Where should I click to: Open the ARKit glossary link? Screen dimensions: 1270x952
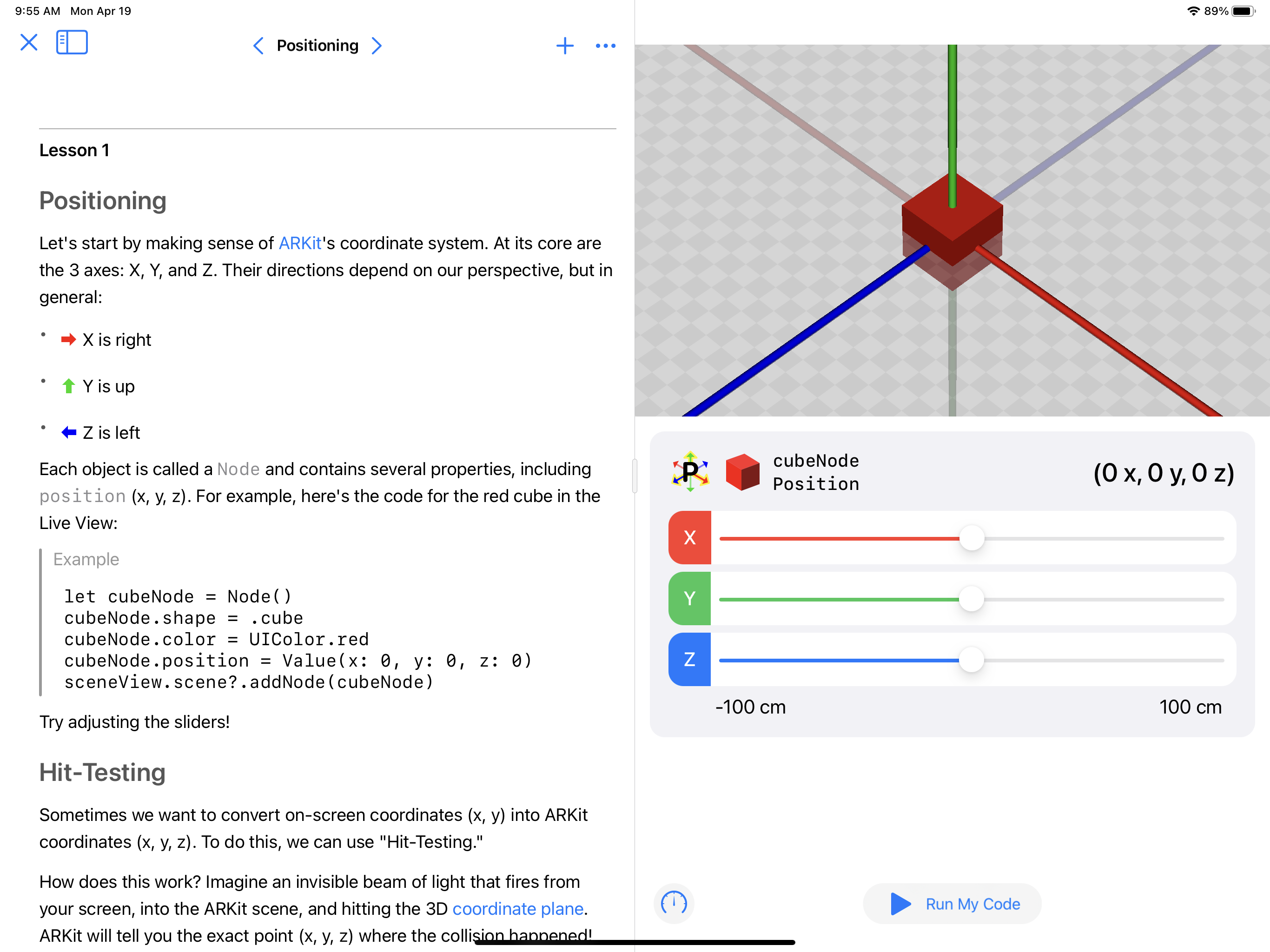(300, 244)
